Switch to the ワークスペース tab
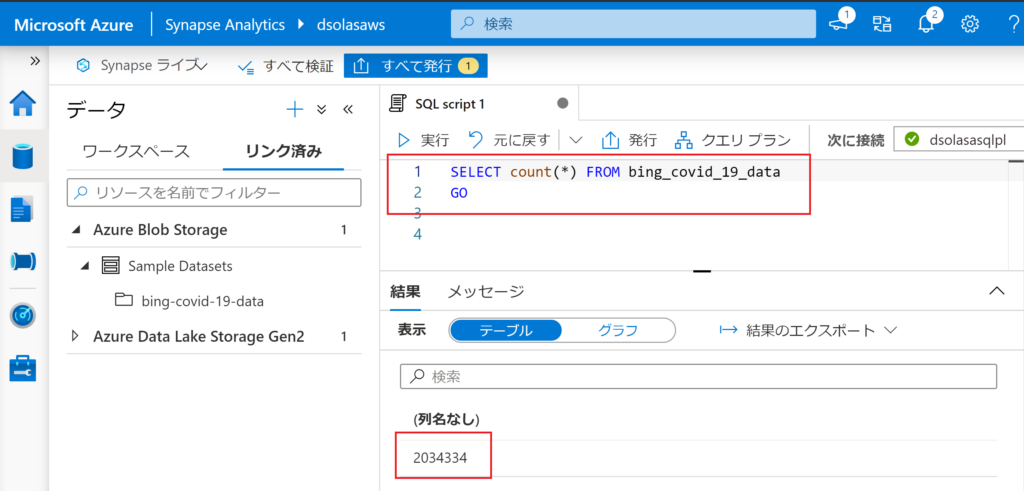Image resolution: width=1024 pixels, height=491 pixels. pos(135,152)
